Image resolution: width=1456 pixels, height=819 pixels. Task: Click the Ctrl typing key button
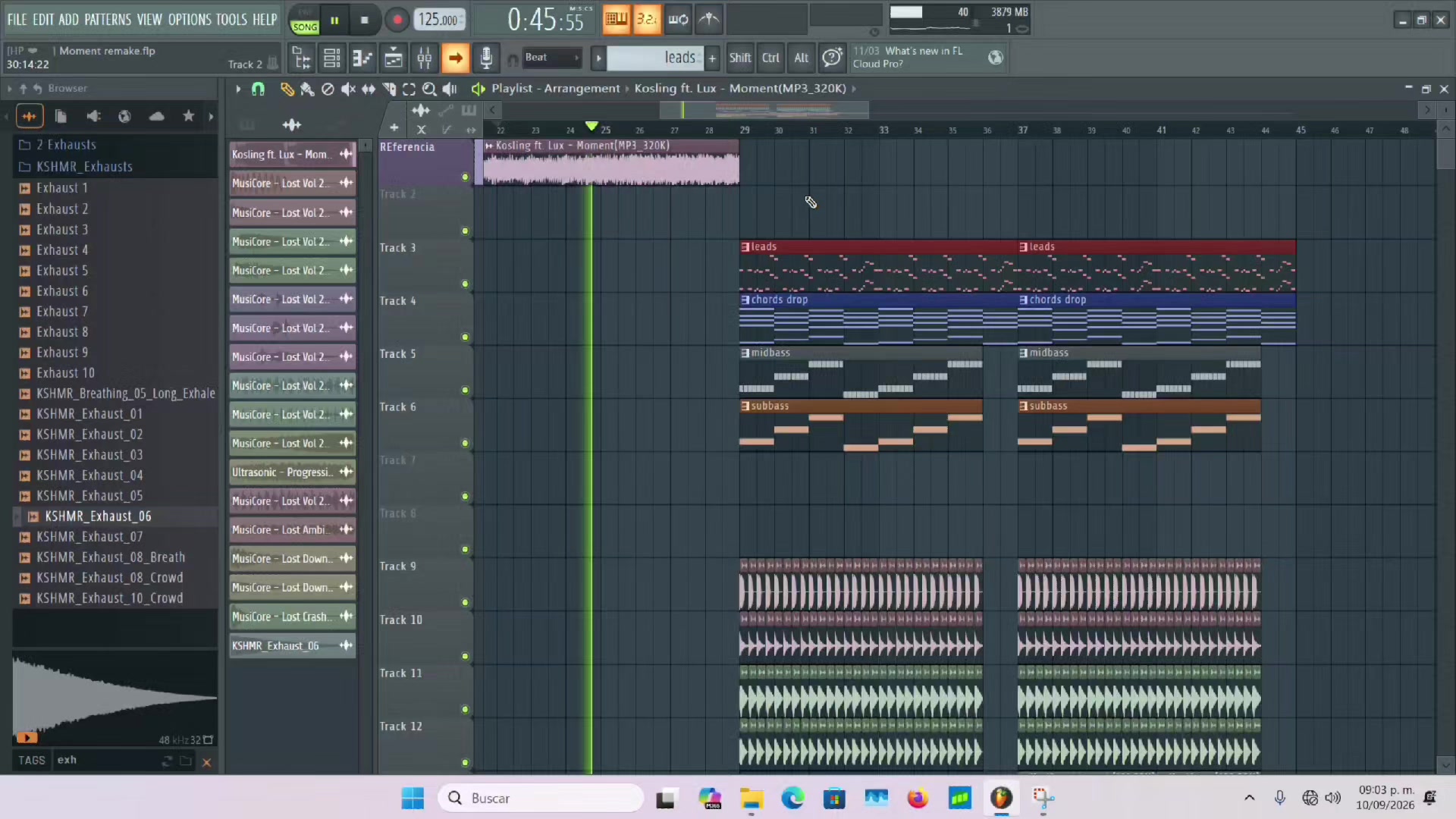click(x=770, y=58)
